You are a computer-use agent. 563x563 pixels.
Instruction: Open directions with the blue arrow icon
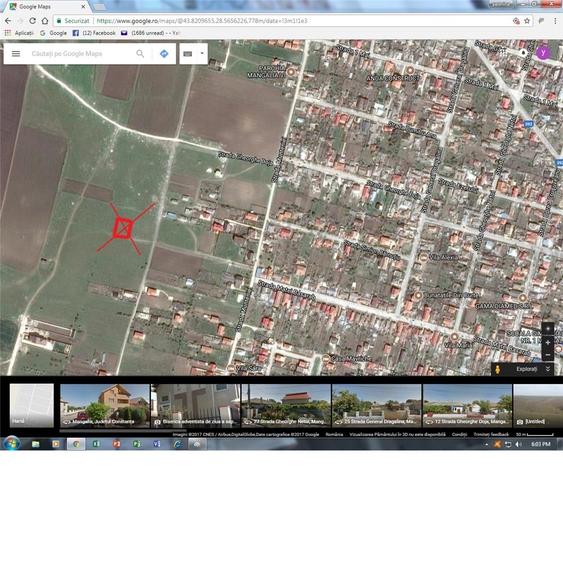pyautogui.click(x=164, y=54)
